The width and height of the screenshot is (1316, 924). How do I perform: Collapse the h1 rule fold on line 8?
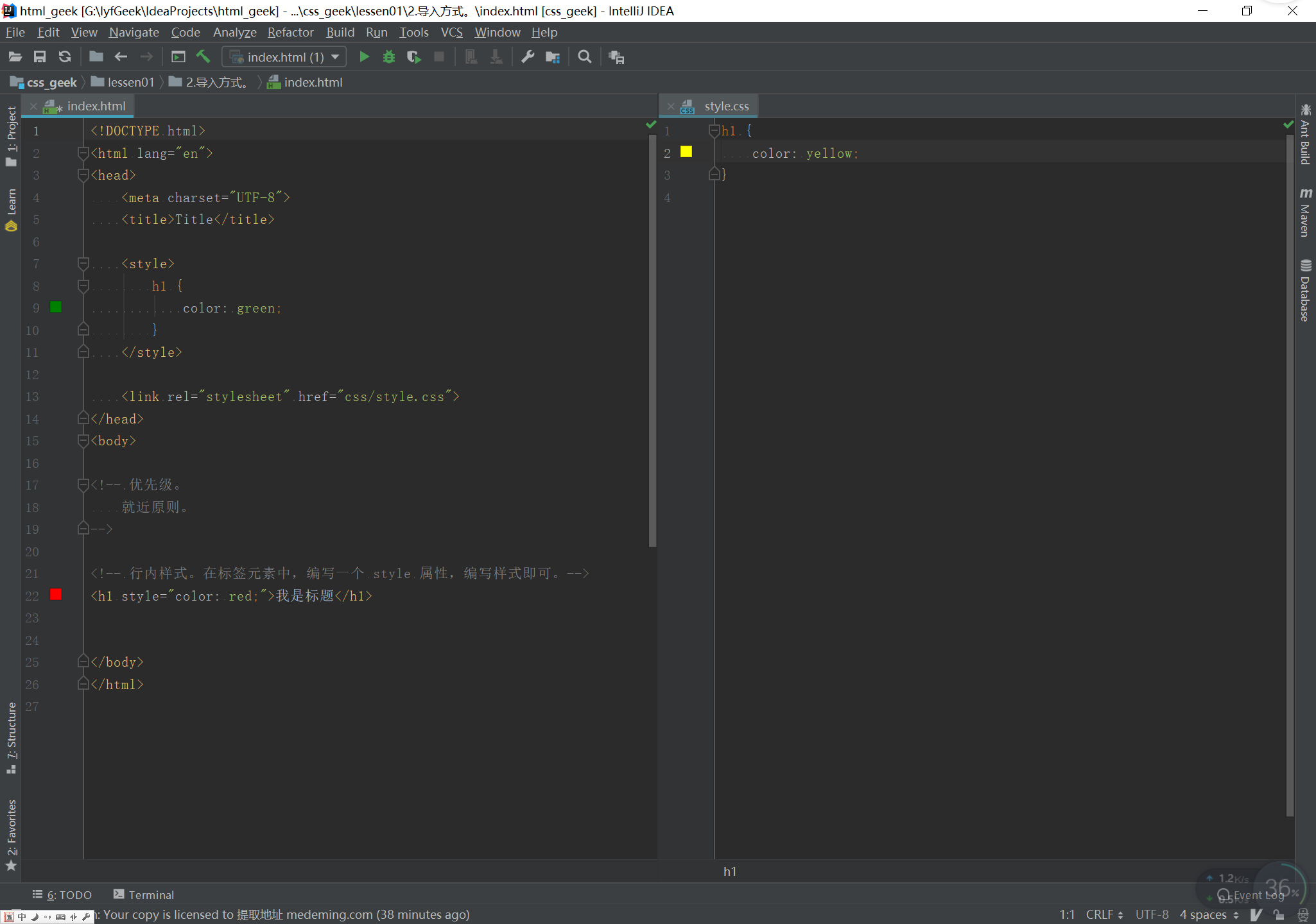[83, 285]
